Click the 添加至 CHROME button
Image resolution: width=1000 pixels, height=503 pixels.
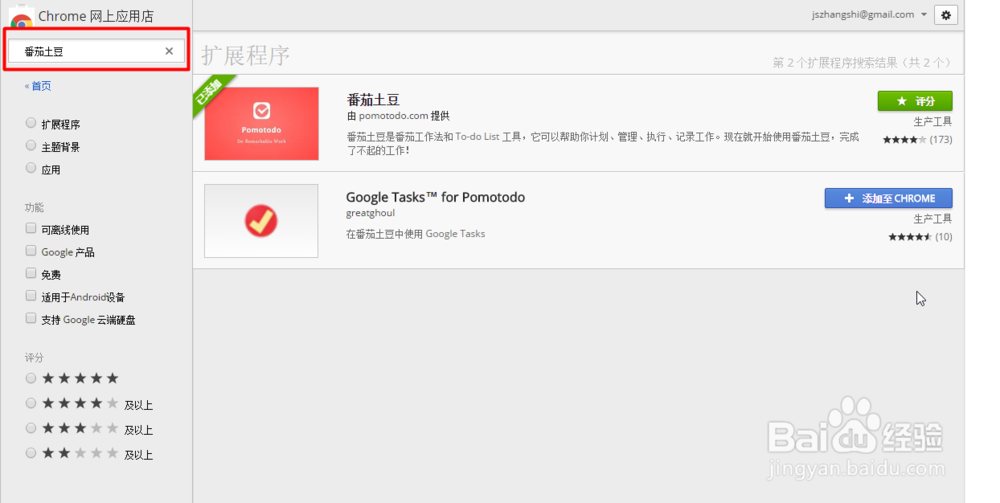tap(888, 198)
